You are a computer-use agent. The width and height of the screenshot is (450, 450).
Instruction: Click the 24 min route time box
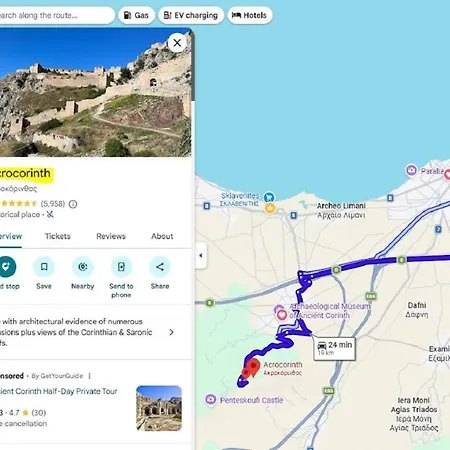tap(334, 348)
